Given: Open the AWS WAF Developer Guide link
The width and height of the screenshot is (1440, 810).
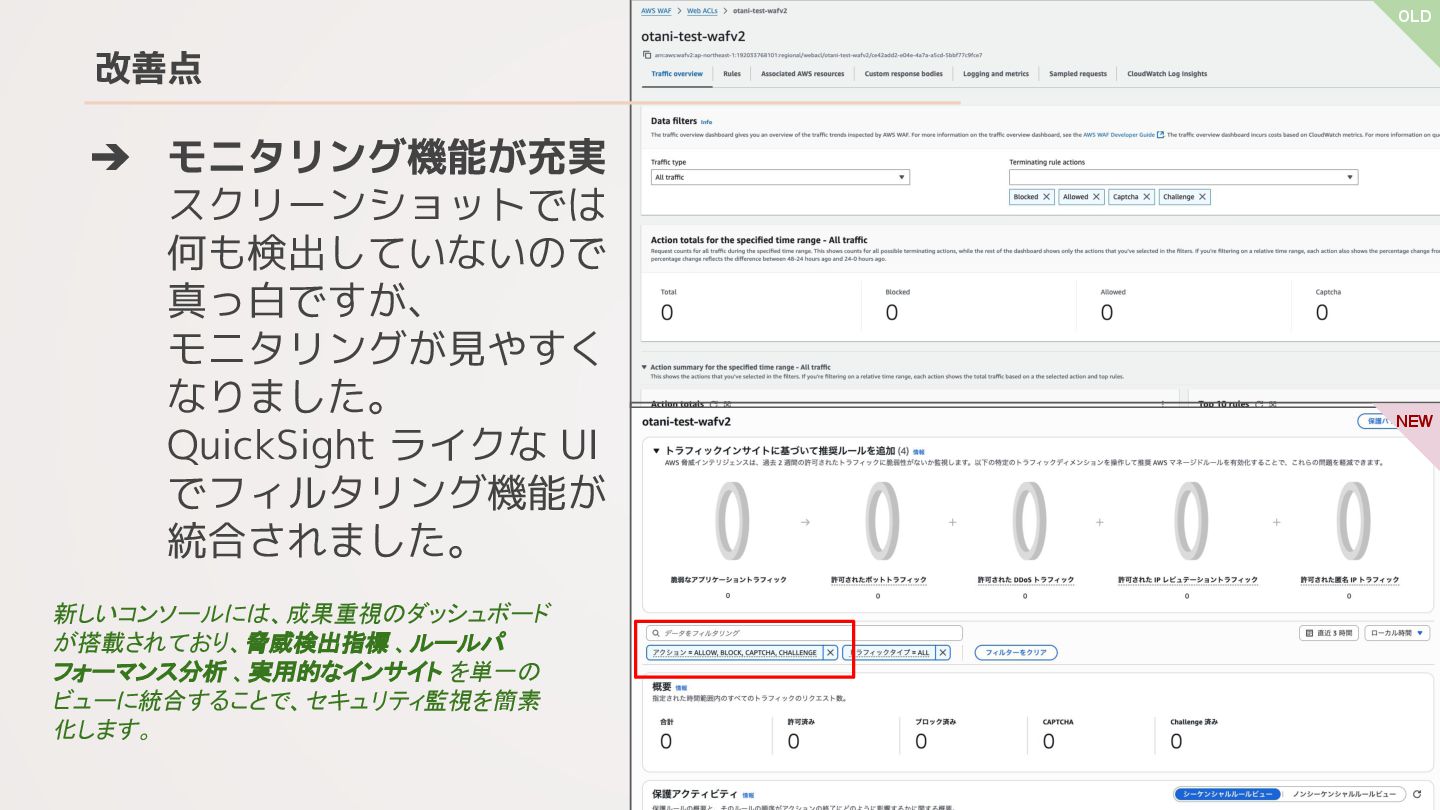Looking at the screenshot, I should point(1118,134).
